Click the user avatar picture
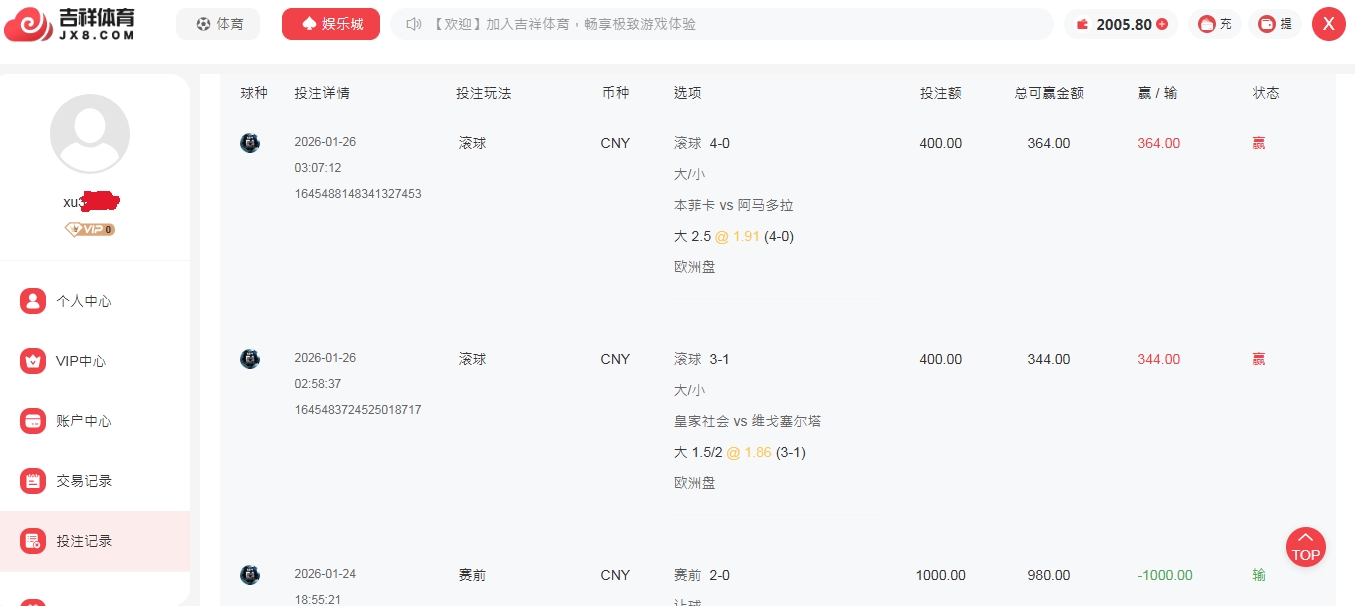 [90, 134]
